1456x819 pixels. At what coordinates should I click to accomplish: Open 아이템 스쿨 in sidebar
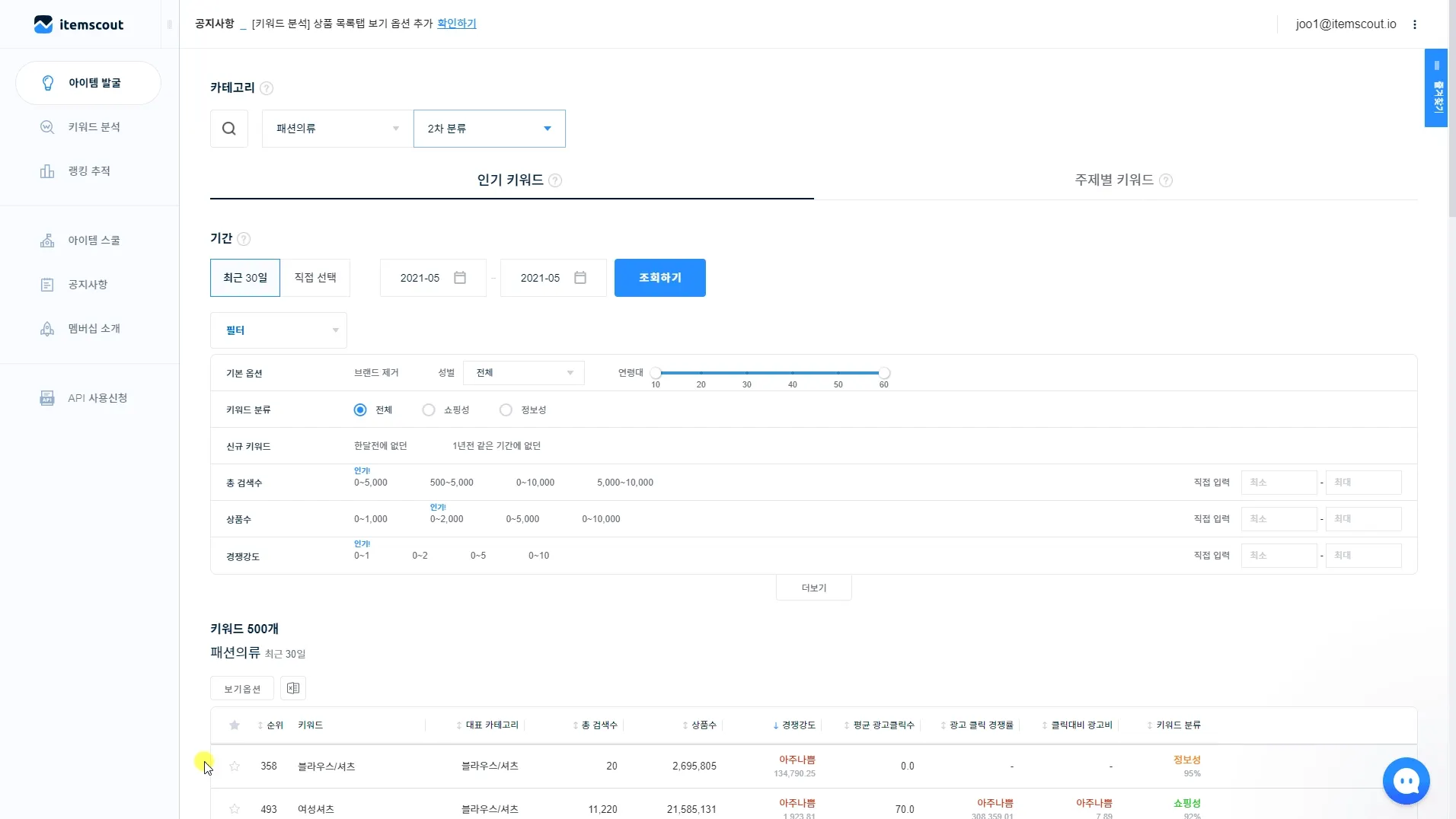pos(94,241)
